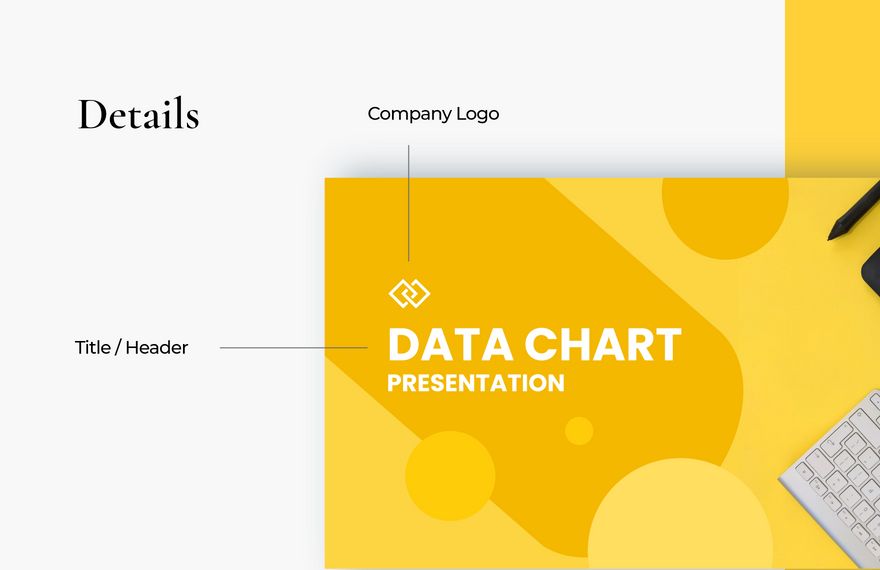Click the vertical callout line under Company Logo
This screenshot has height=570, width=880.
pyautogui.click(x=408, y=200)
